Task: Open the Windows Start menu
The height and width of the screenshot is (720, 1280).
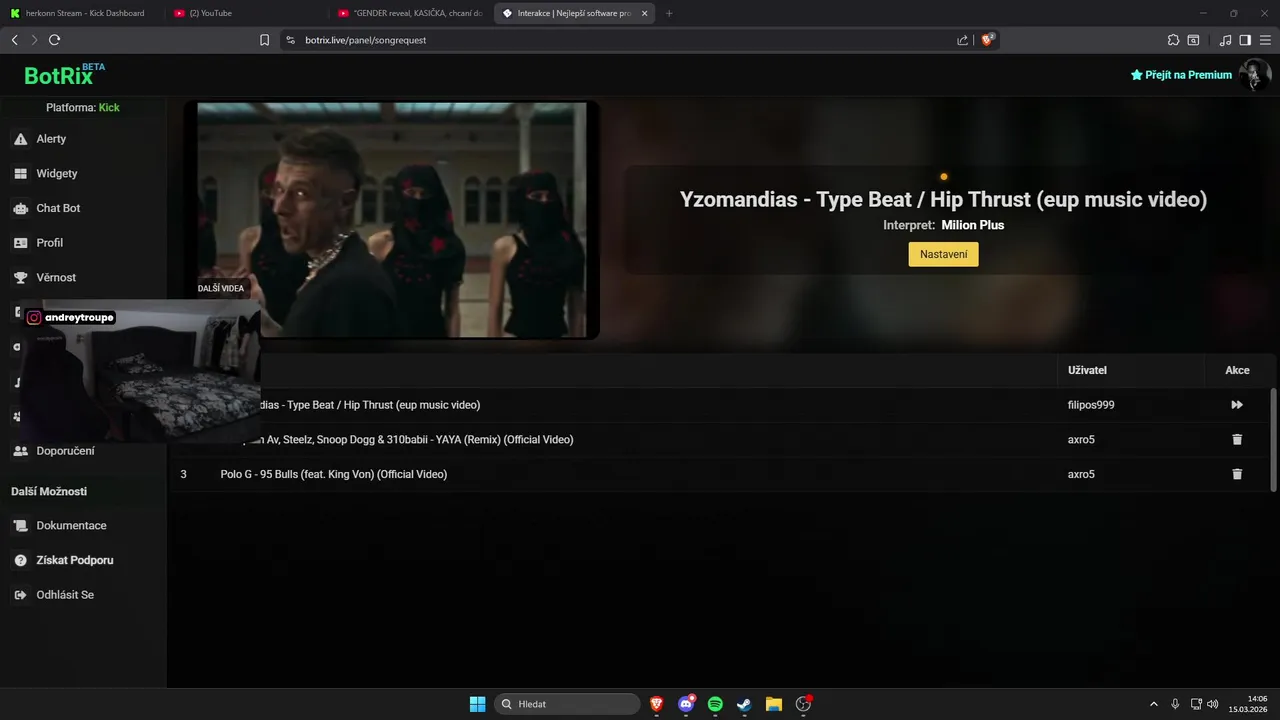Action: pyautogui.click(x=477, y=704)
